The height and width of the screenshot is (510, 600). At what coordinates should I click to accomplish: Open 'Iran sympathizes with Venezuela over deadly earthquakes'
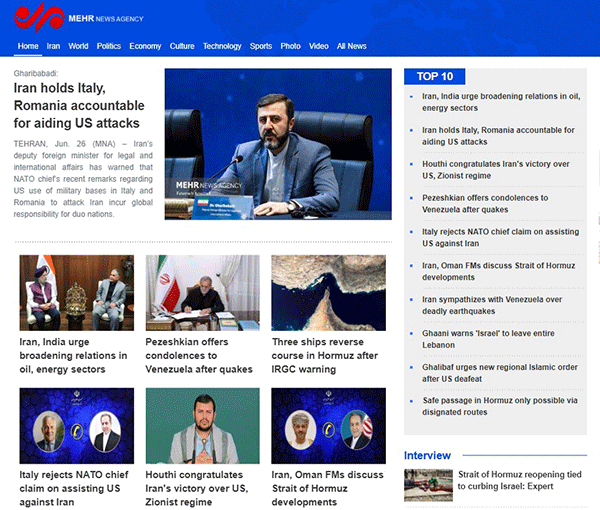(492, 305)
